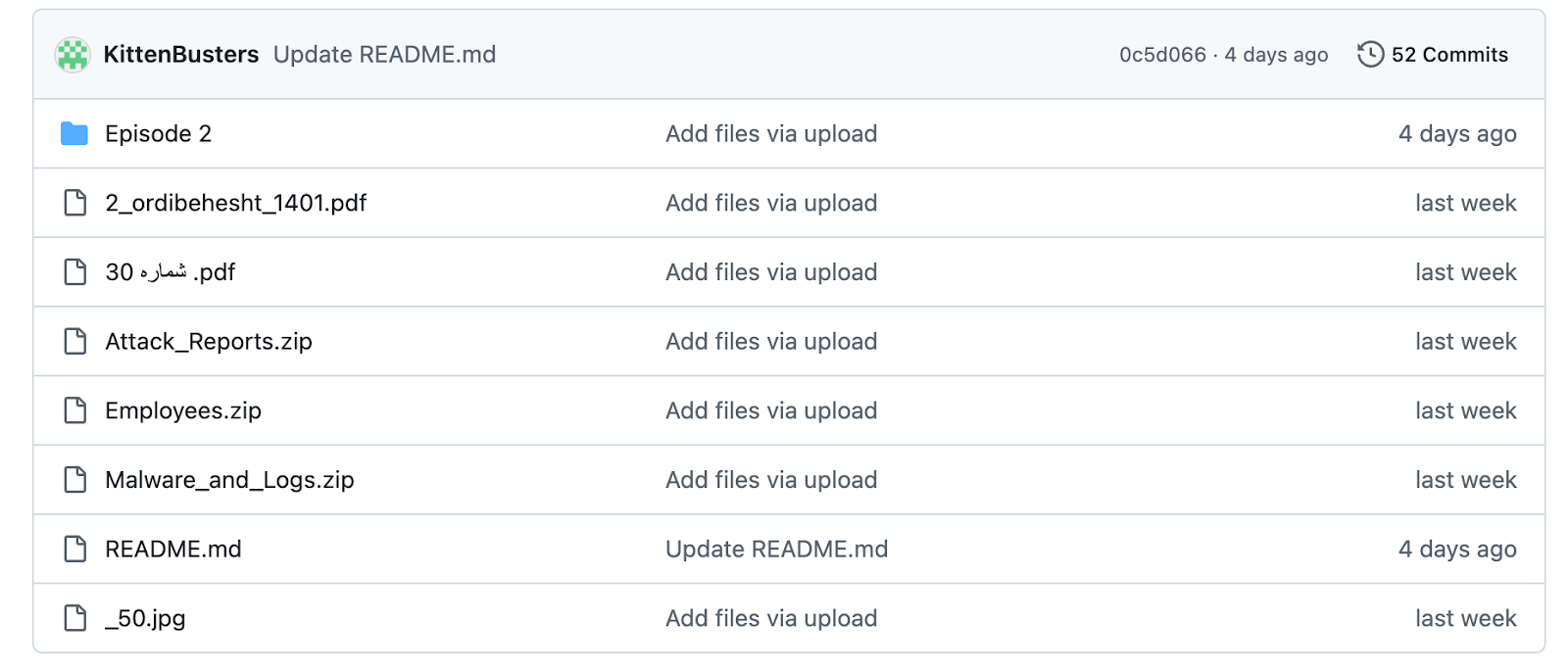Open the Episode 2 folder

click(159, 134)
